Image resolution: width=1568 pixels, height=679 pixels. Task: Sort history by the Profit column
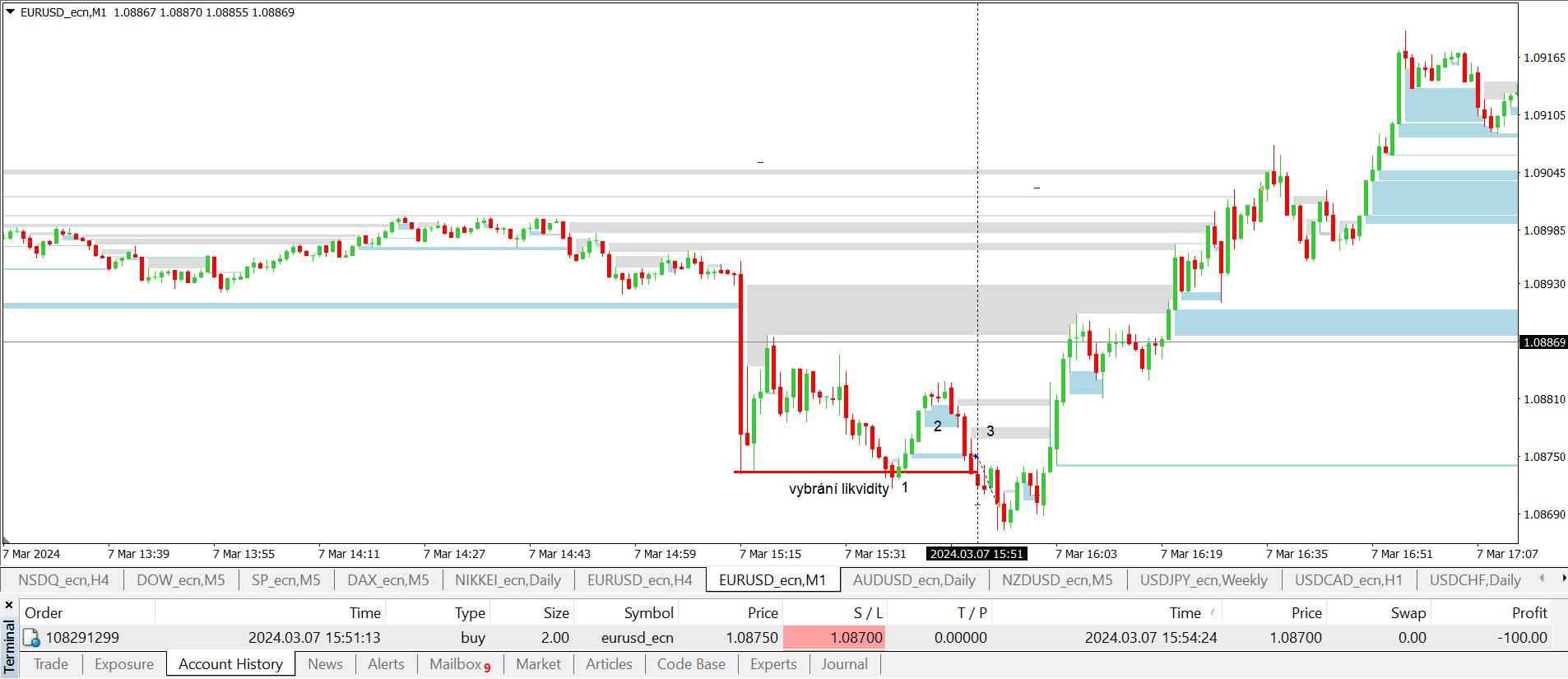click(1529, 612)
